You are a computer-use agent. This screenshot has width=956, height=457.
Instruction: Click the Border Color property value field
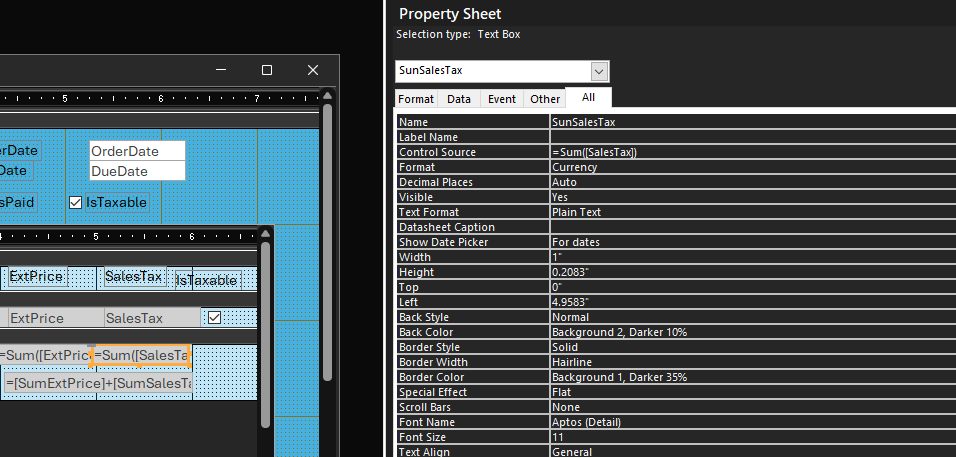(x=750, y=377)
